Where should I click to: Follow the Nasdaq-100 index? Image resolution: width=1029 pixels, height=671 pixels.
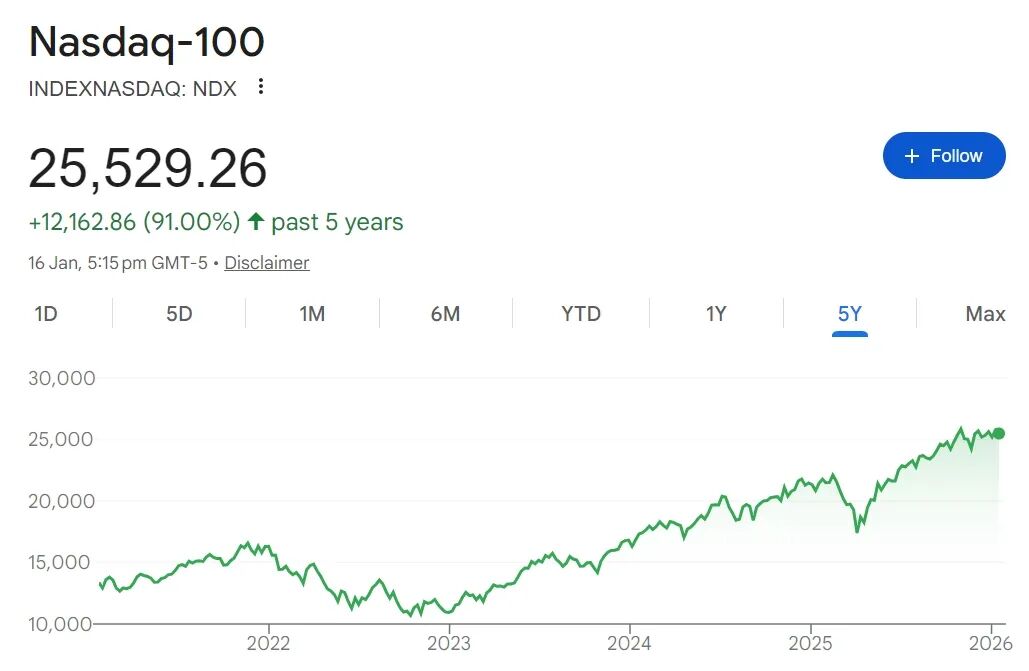coord(943,156)
